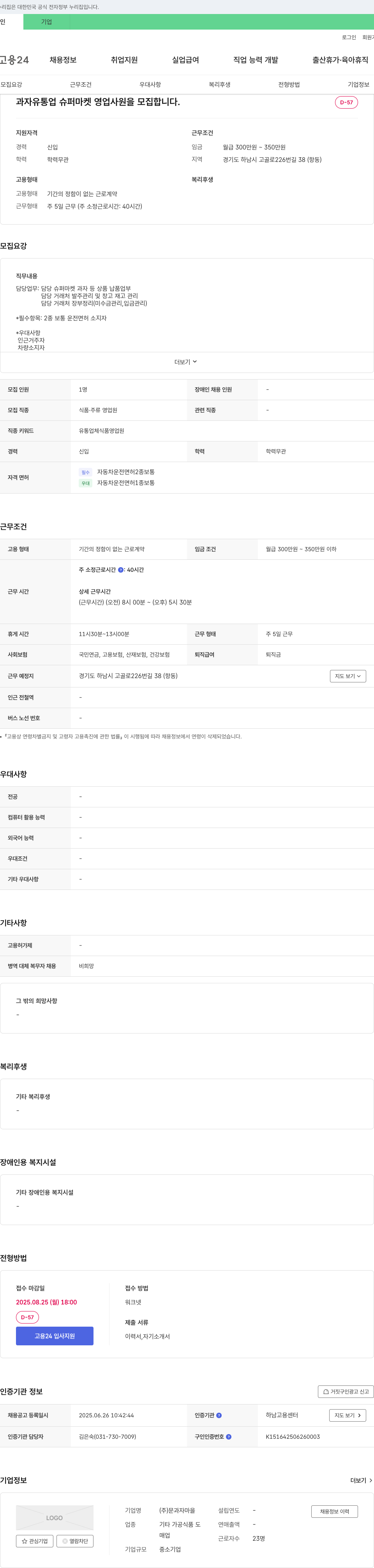Expand the 지도 보기 map for 근무 예정지
Viewport: 374px width, 1568px height.
[x=348, y=676]
